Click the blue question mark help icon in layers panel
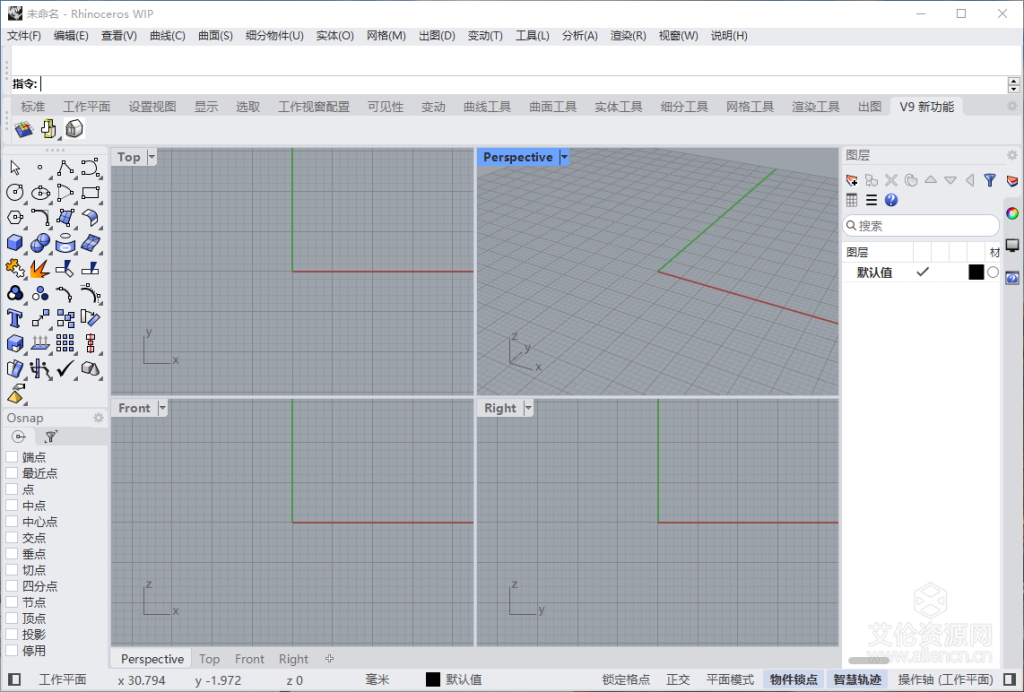The width and height of the screenshot is (1024, 692). tap(891, 200)
